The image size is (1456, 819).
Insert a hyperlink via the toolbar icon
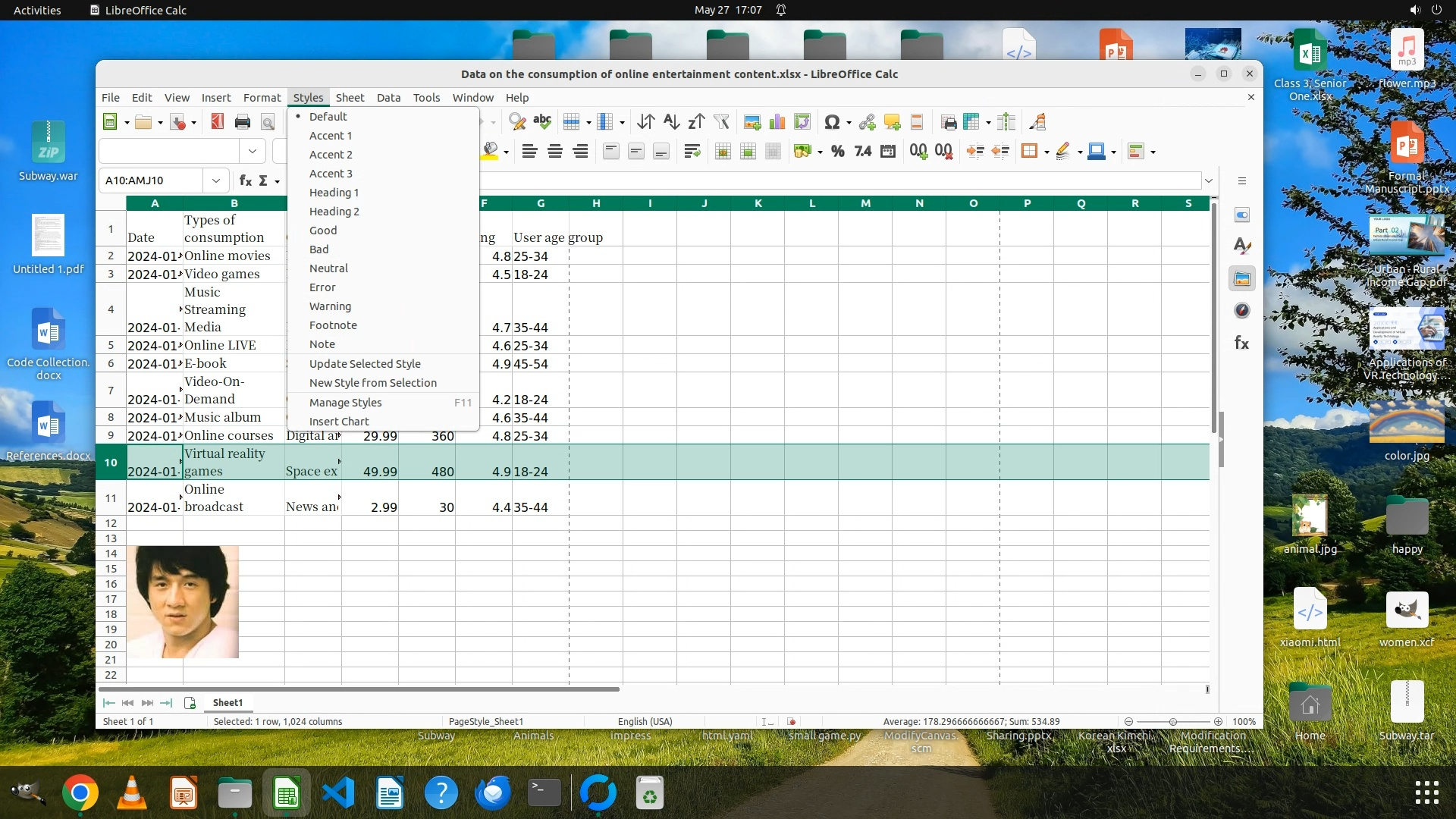point(867,122)
